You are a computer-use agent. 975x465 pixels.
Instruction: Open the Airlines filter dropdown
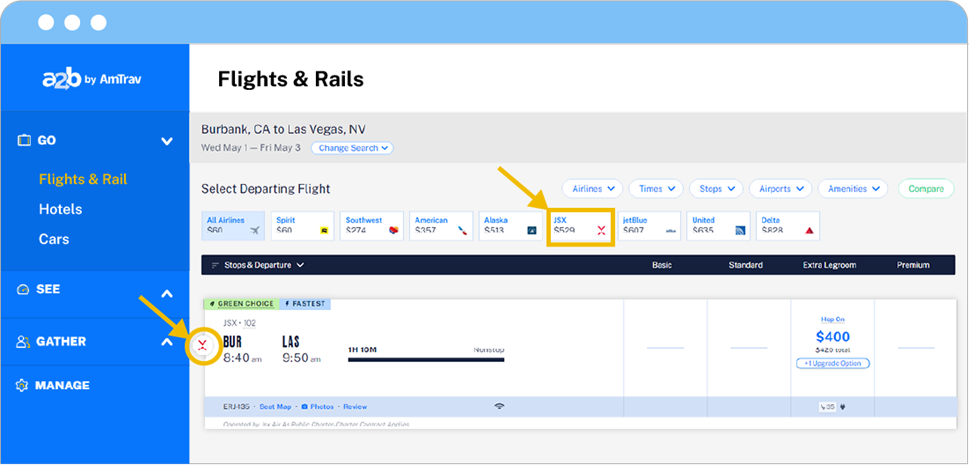[x=592, y=188]
